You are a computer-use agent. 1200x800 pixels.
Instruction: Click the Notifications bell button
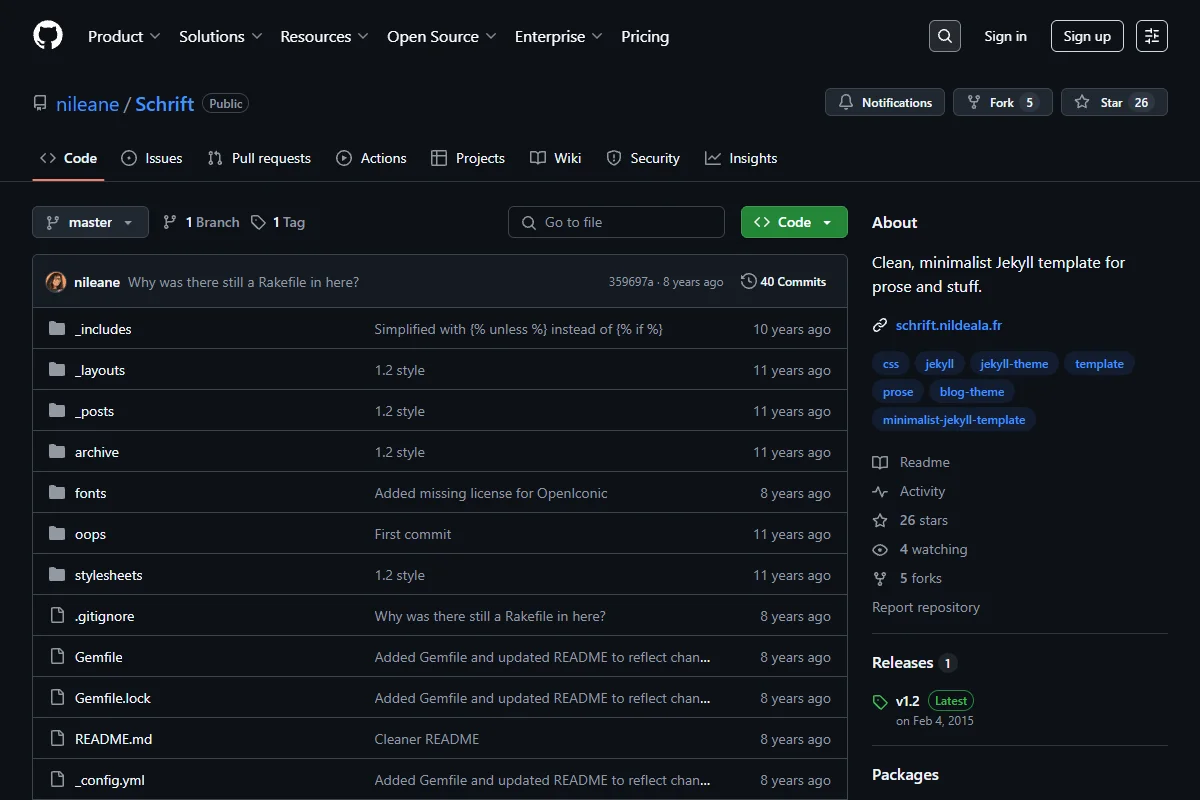point(885,102)
